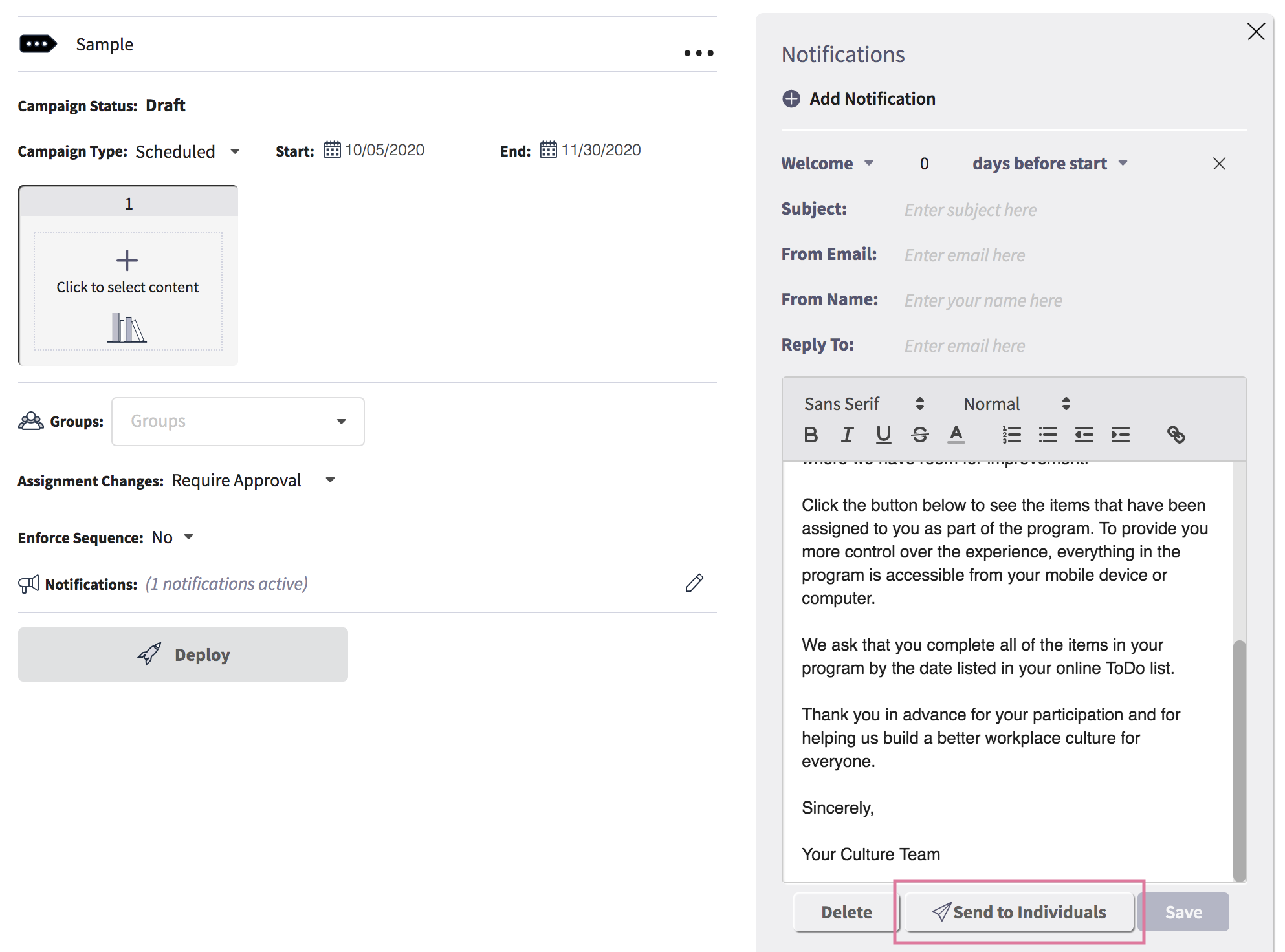Click the Notifications megaphone icon
Viewport: 1285px width, 952px height.
[28, 584]
